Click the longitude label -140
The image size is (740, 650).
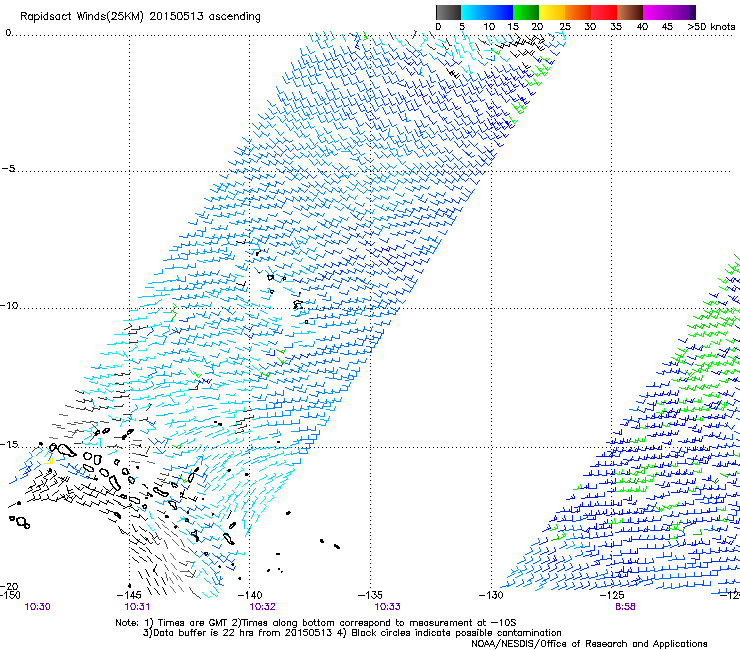[250, 595]
